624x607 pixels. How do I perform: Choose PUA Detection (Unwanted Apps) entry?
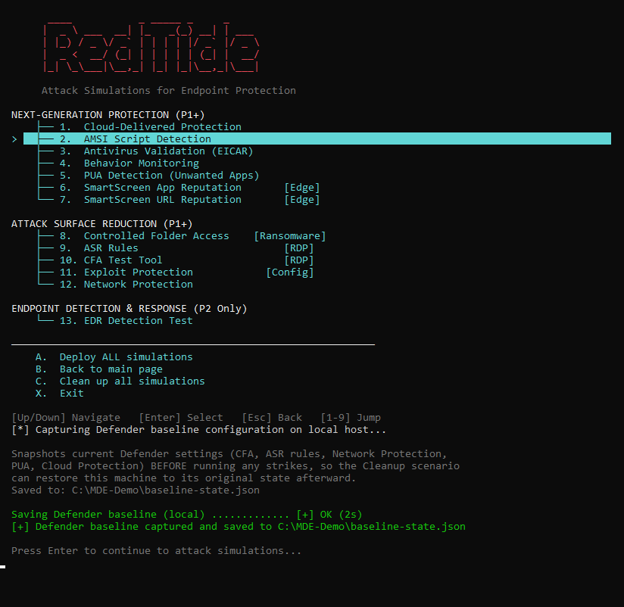pyautogui.click(x=159, y=175)
